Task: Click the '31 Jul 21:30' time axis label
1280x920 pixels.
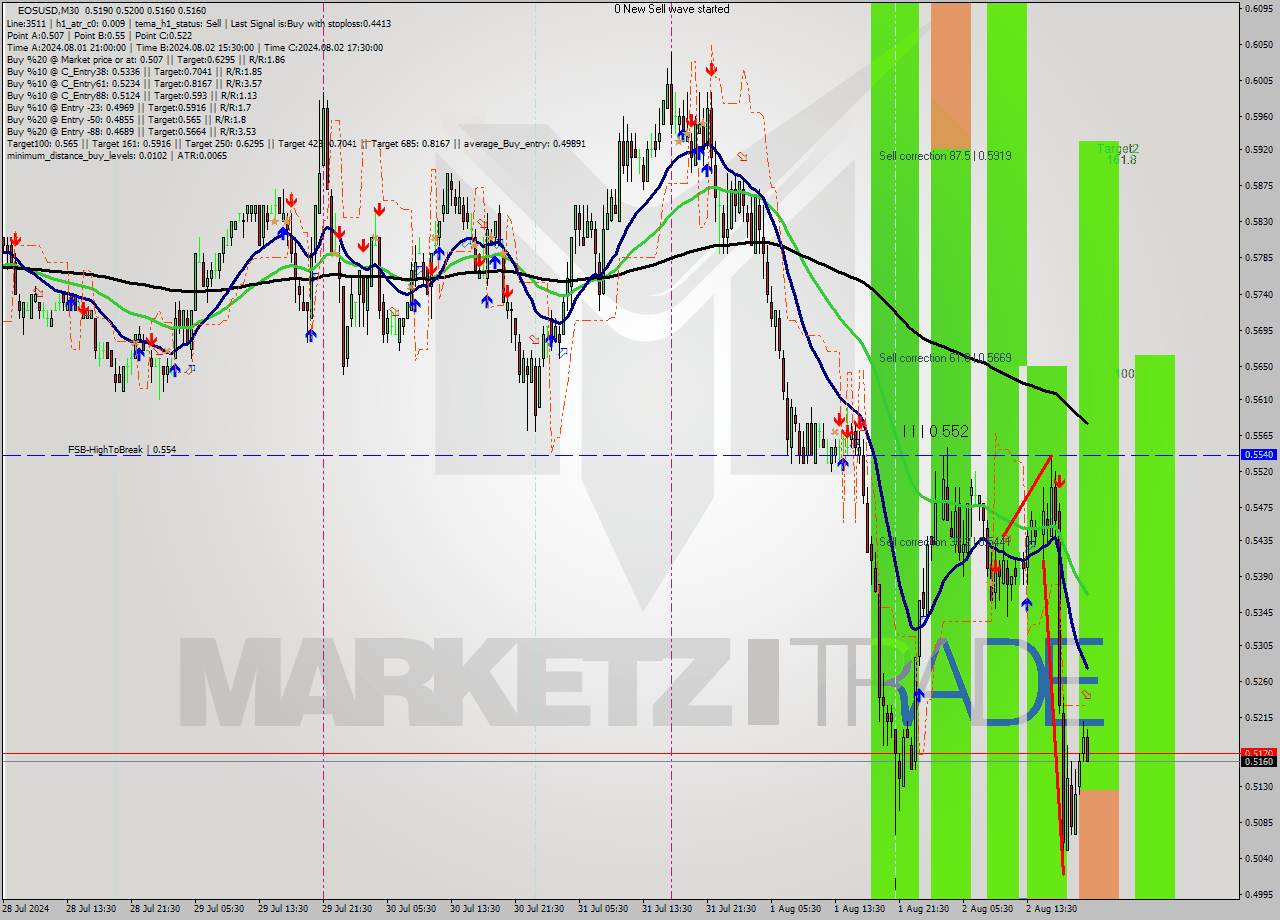Action: coord(731,909)
